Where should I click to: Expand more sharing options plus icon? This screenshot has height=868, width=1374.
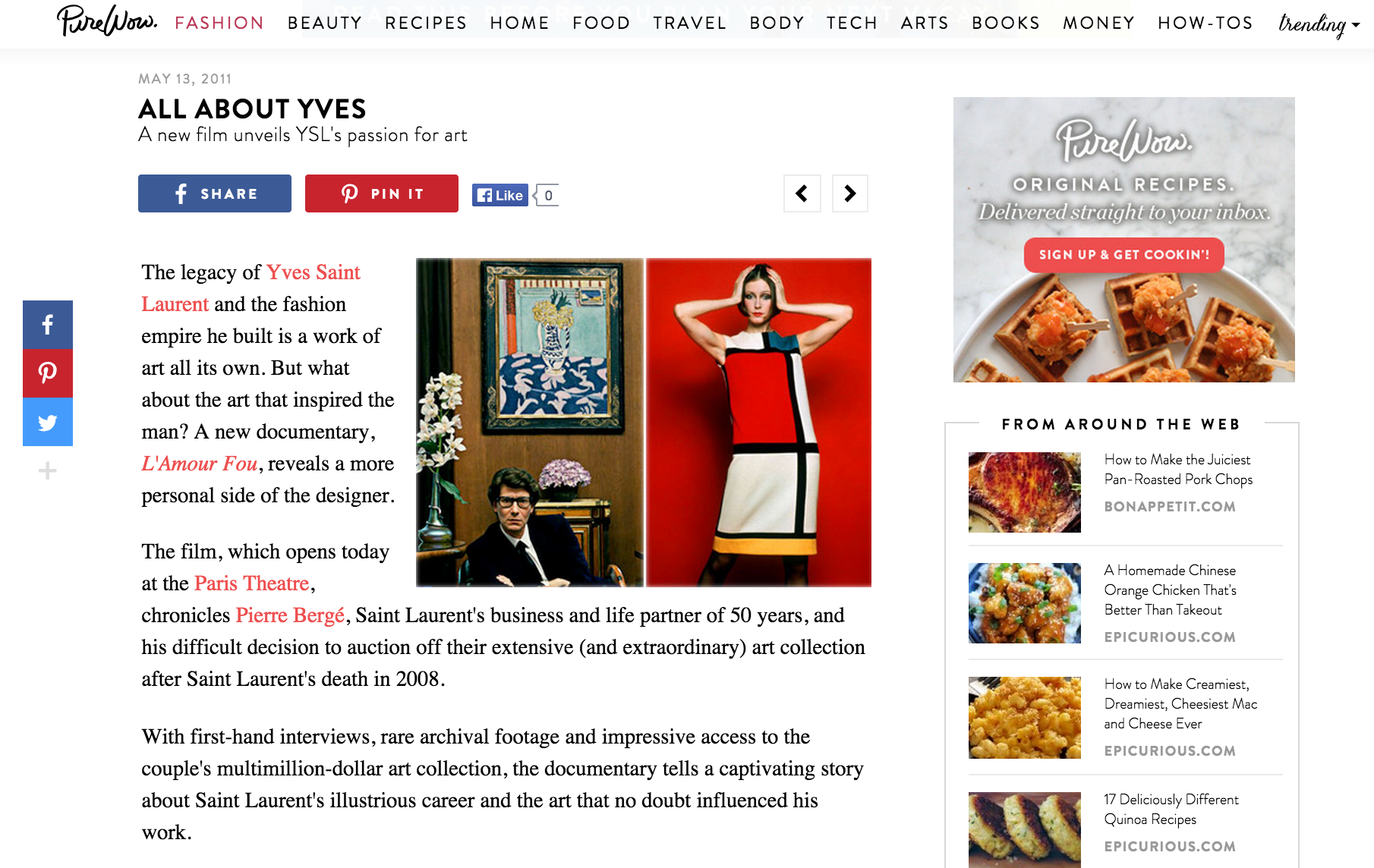point(48,470)
